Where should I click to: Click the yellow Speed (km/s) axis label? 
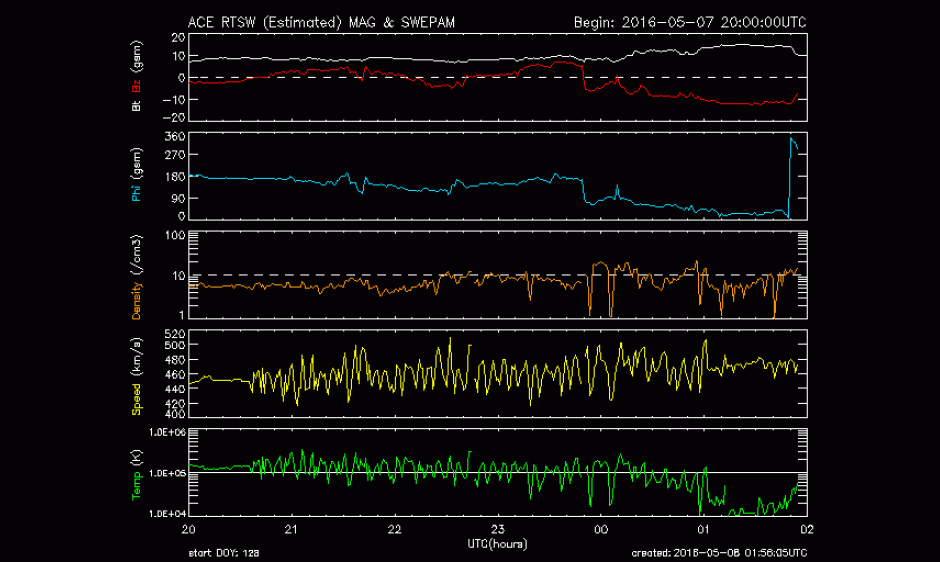click(138, 374)
